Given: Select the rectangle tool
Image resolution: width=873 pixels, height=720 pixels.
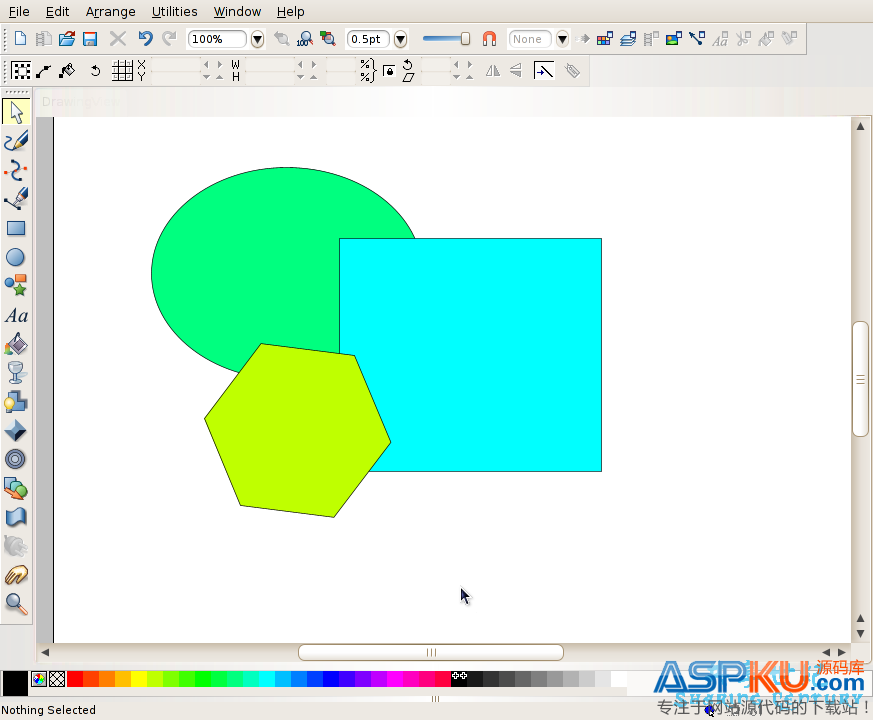Looking at the screenshot, I should pos(16,228).
